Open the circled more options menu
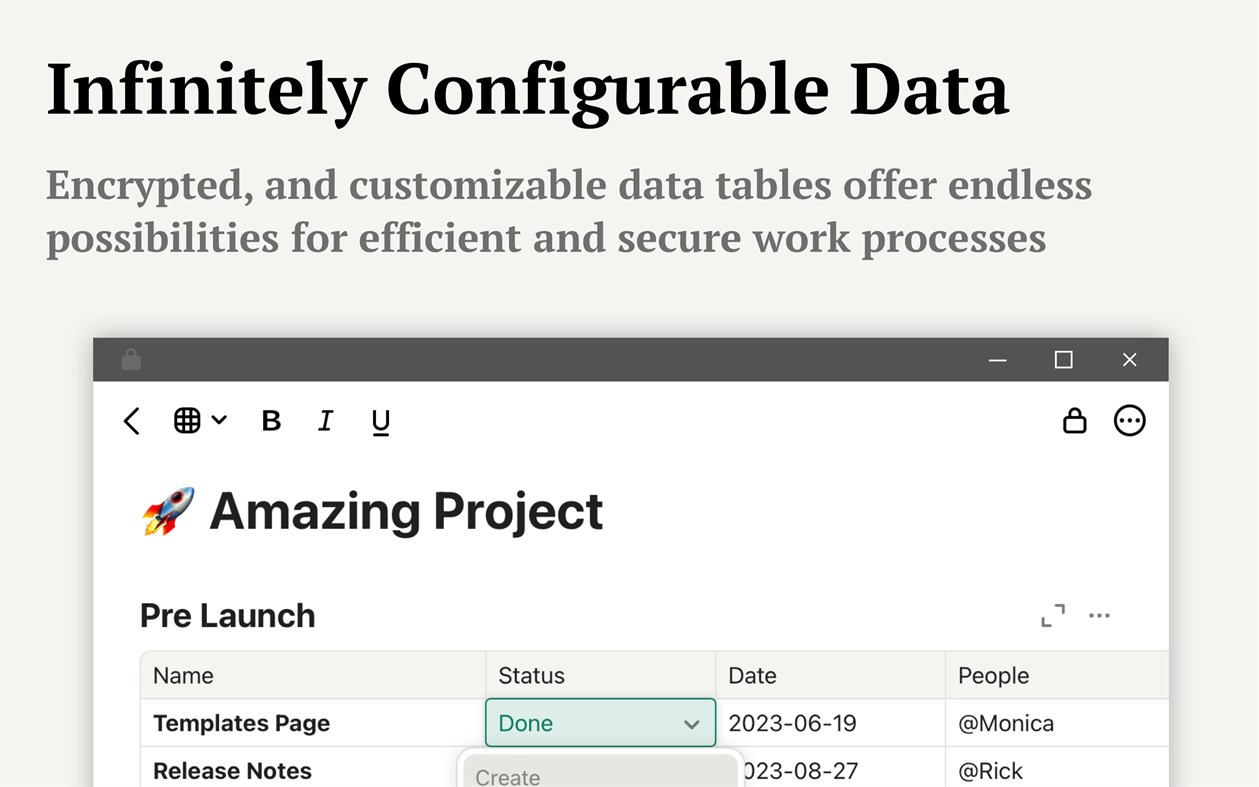Image resolution: width=1259 pixels, height=787 pixels. [1129, 421]
